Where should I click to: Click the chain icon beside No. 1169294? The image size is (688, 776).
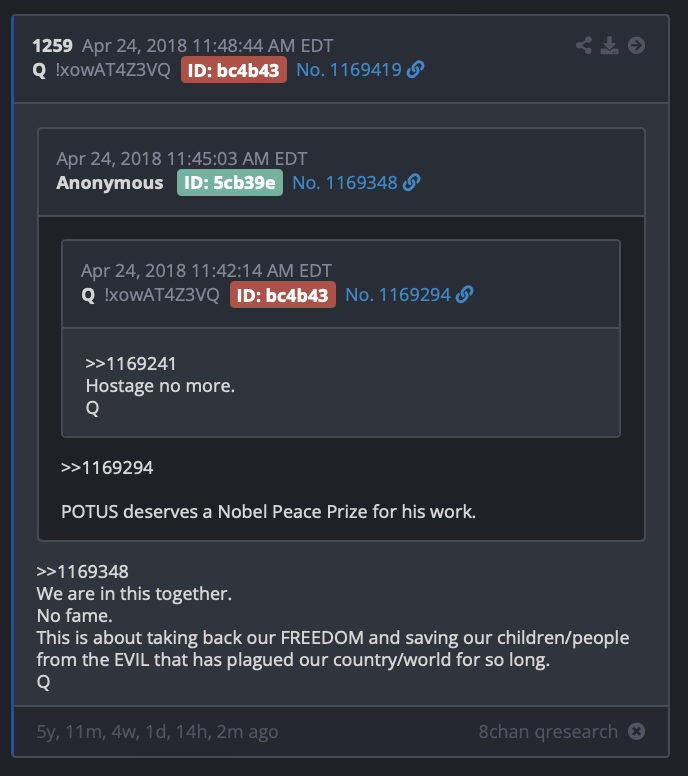(464, 295)
